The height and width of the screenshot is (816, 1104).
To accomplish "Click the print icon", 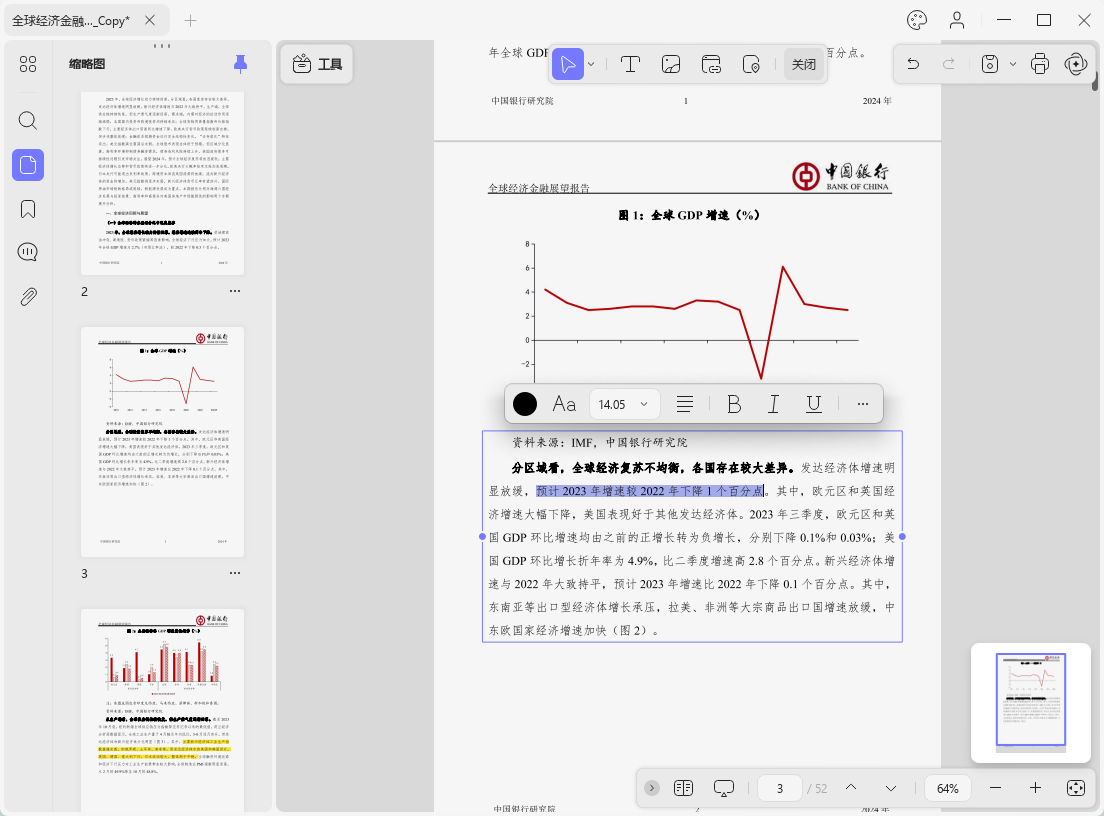I will pos(1040,63).
